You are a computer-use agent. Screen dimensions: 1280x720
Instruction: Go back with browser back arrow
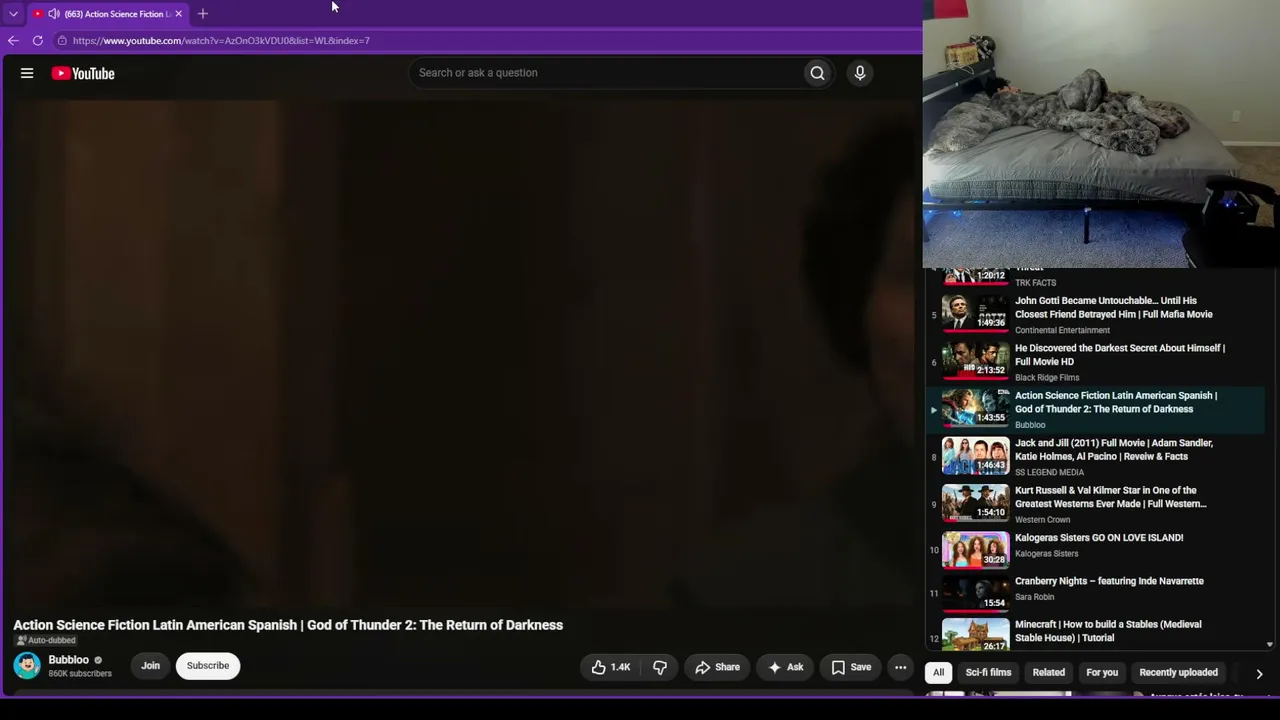click(13, 41)
